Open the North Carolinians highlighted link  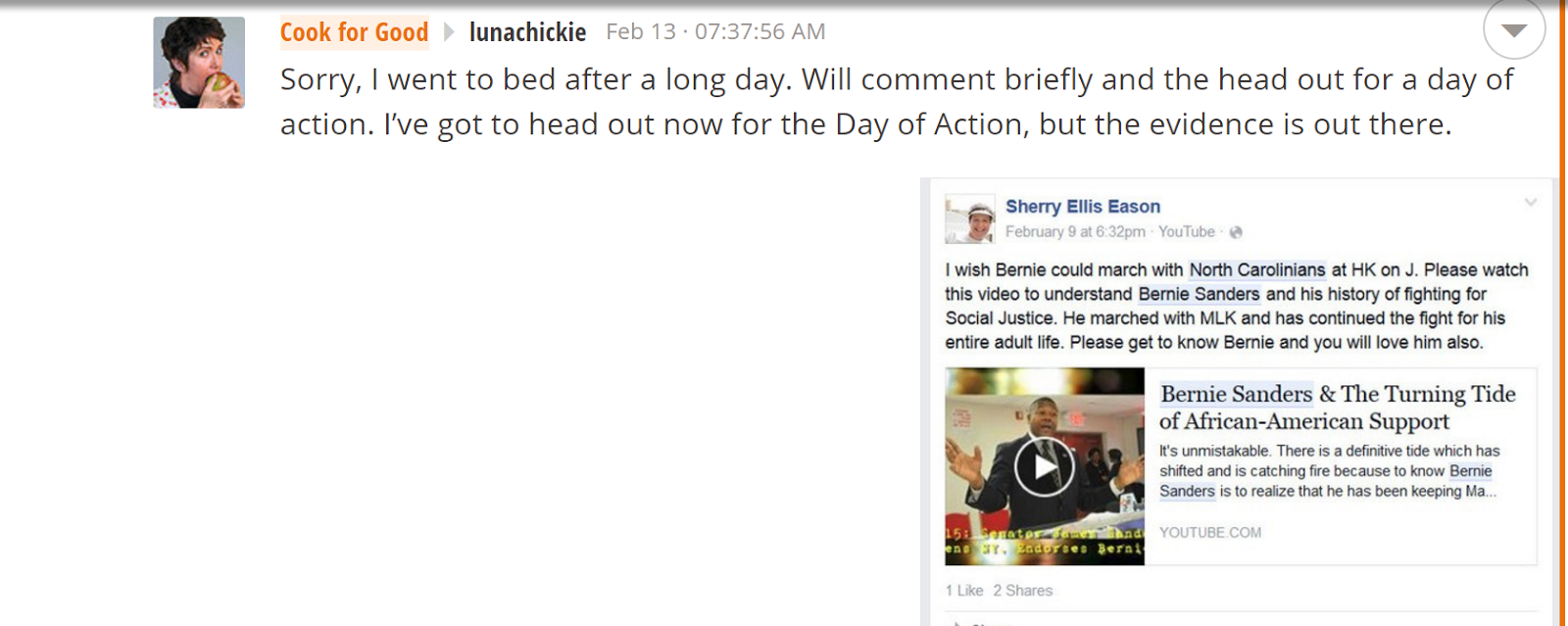pos(1256,270)
